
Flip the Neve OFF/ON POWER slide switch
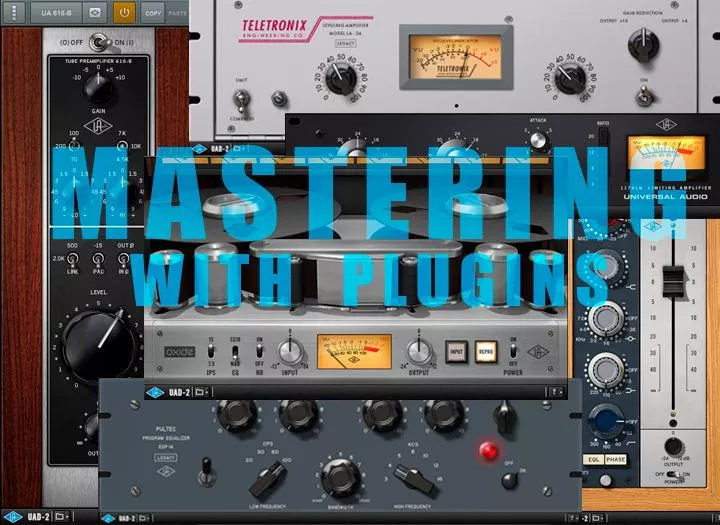673,474
